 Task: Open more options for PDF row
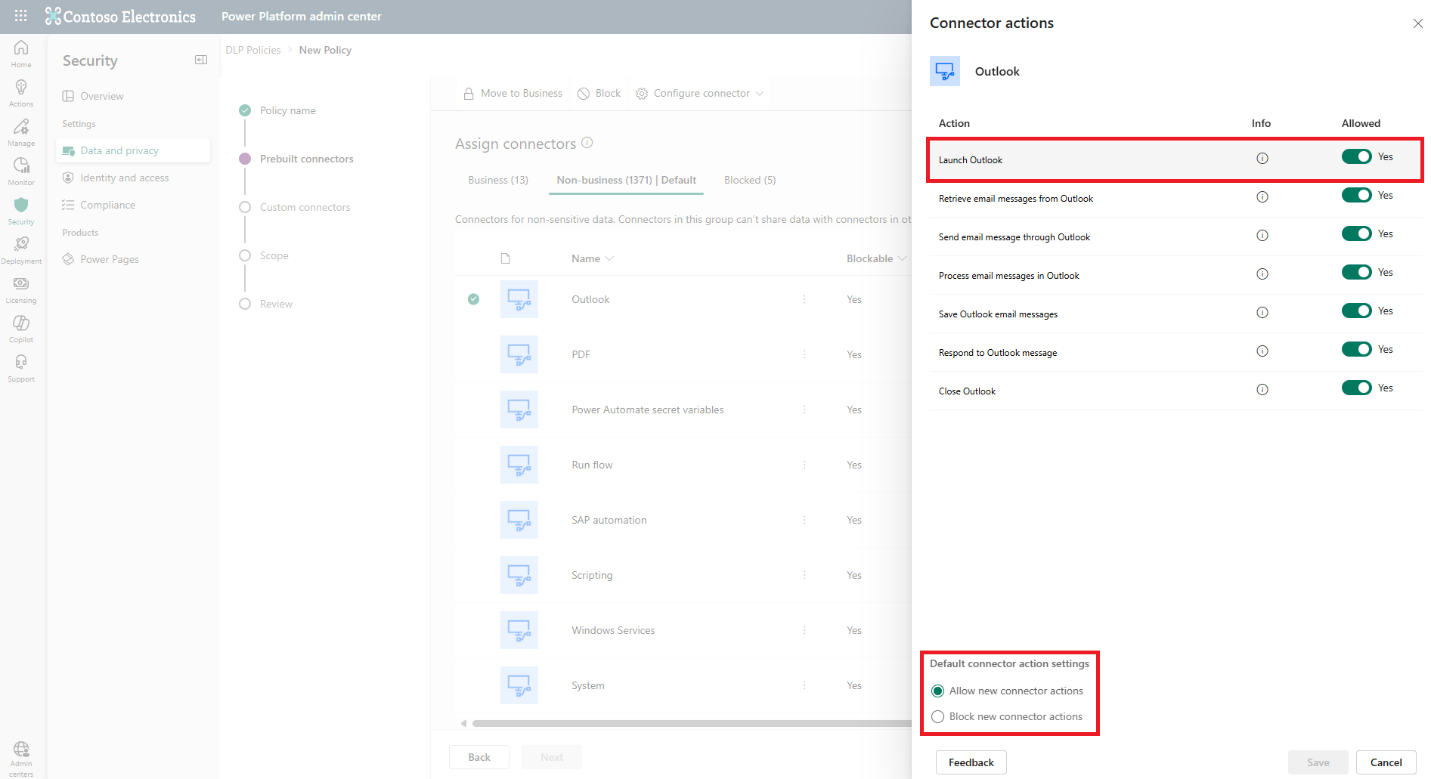click(804, 354)
